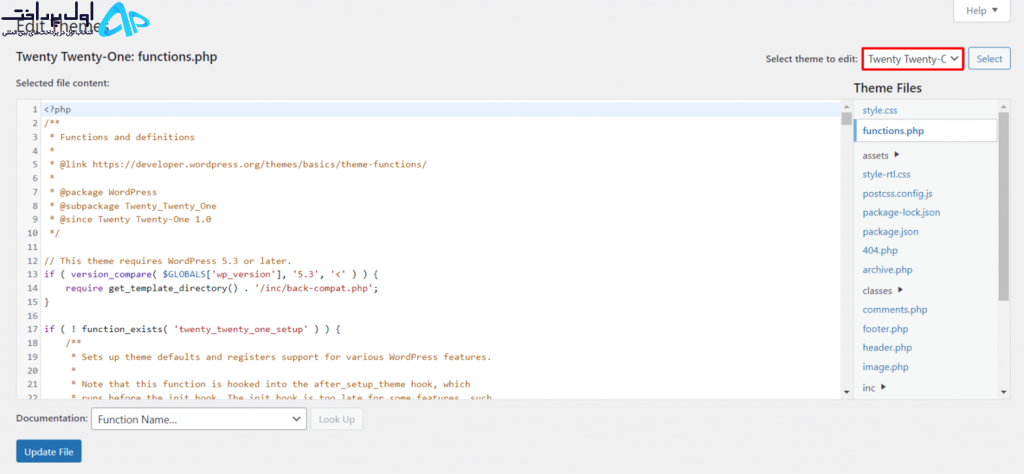Open package.json file
Viewport: 1024px width, 474px height.
click(x=891, y=231)
